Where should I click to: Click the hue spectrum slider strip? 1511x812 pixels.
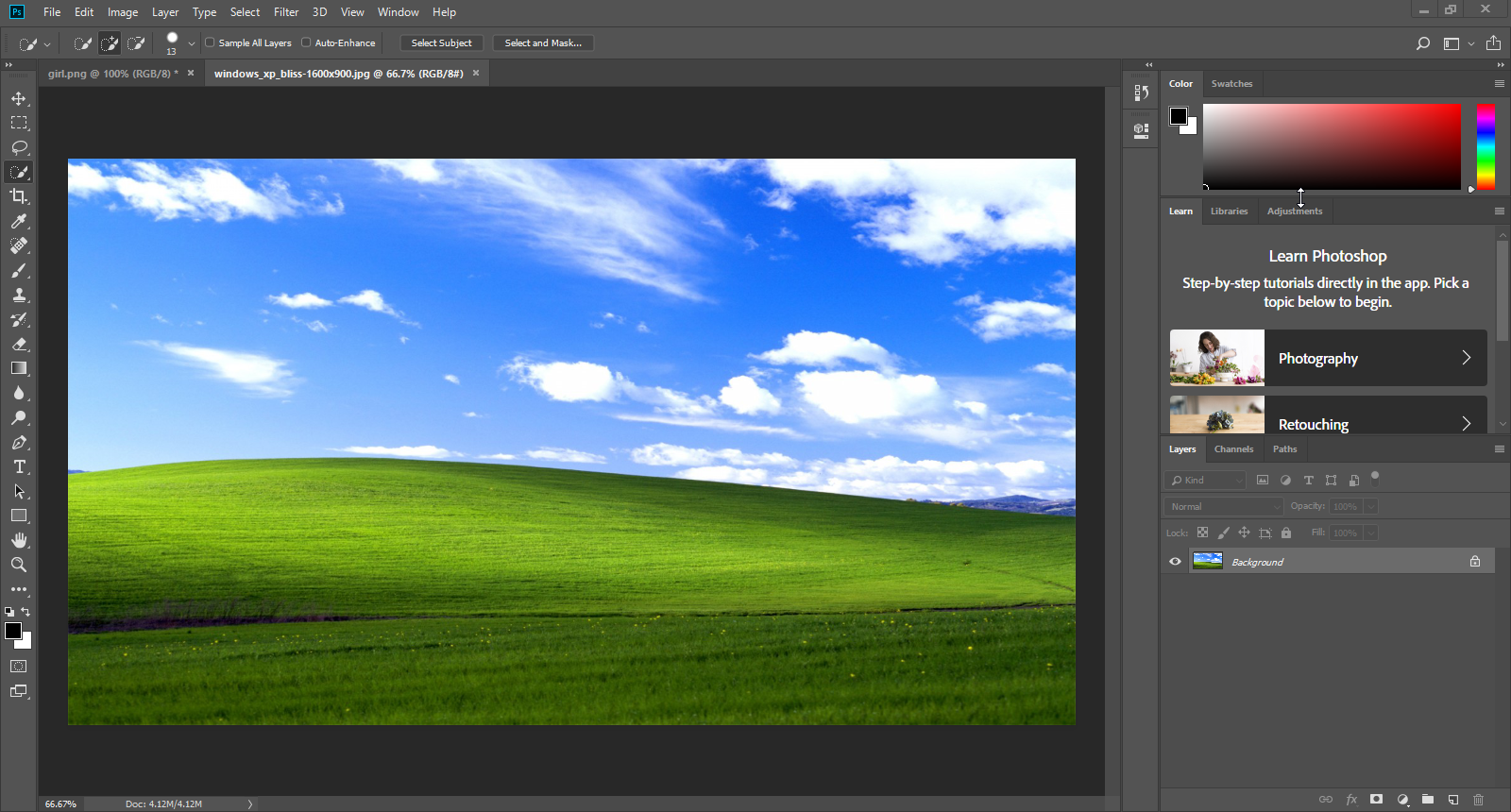tap(1486, 147)
